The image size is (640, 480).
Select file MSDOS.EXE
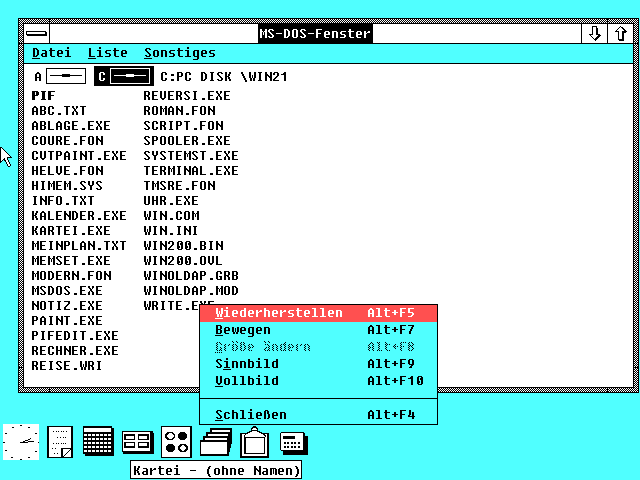pyautogui.click(x=67, y=291)
